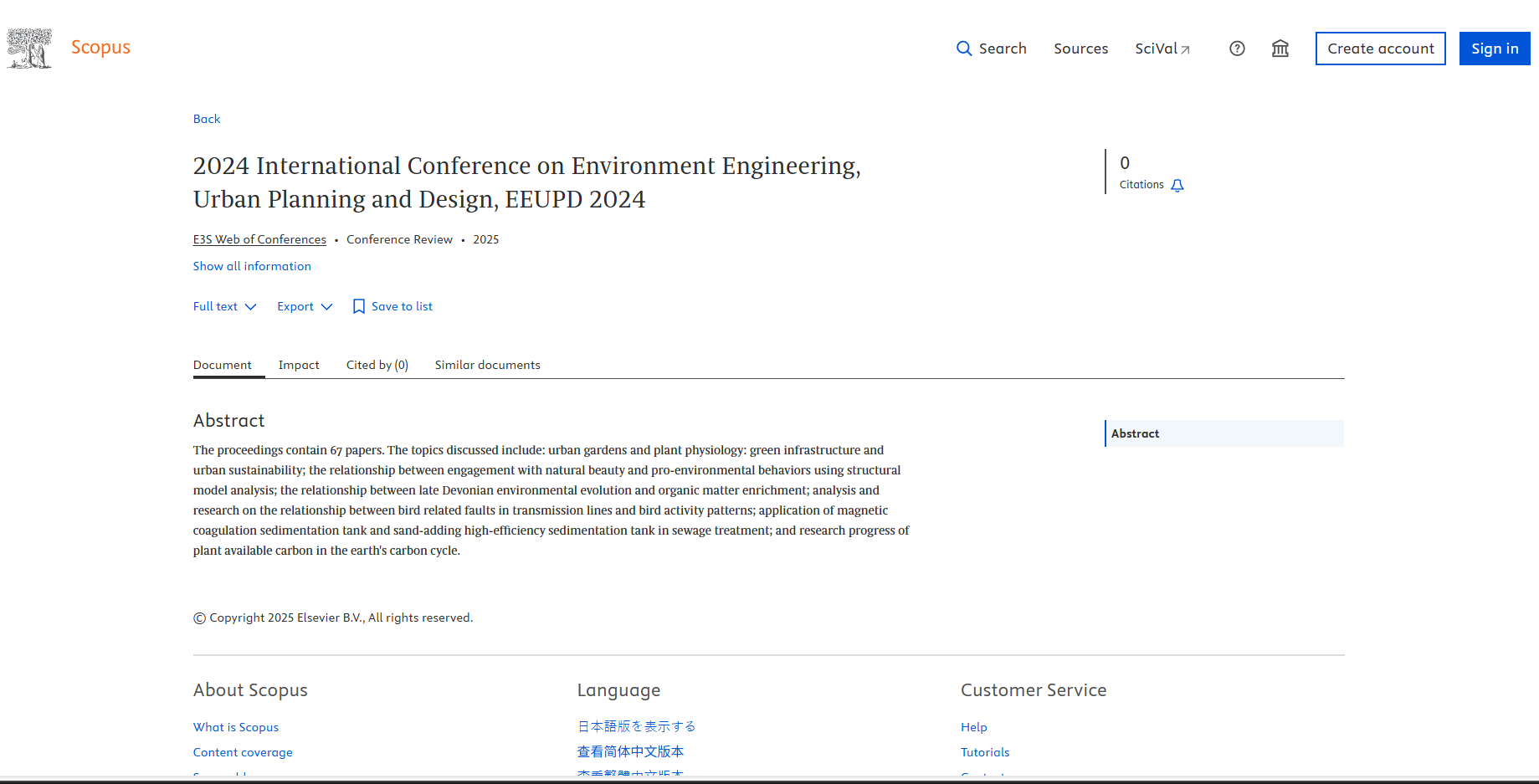This screenshot has height=784, width=1539.
Task: Show all information for document
Action: [x=252, y=266]
